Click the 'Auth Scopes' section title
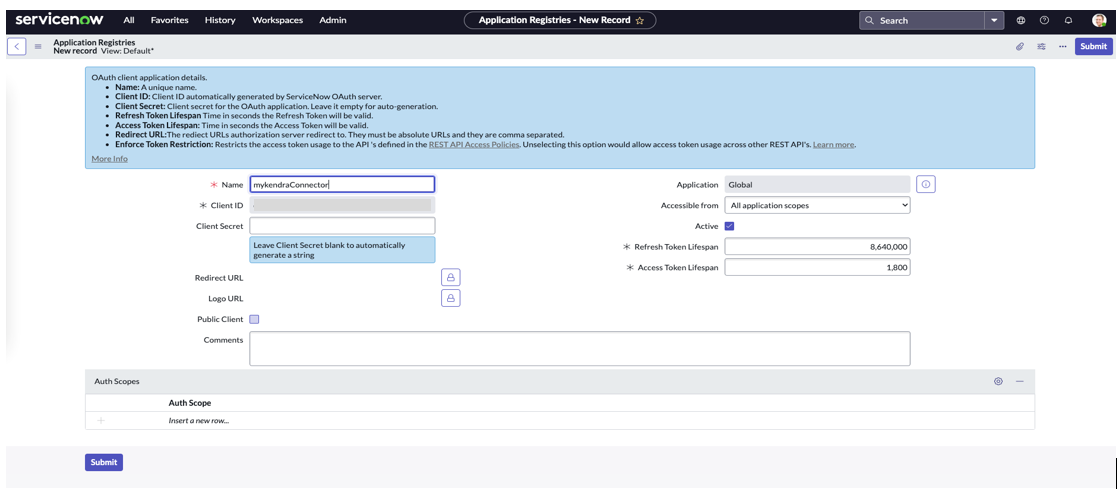This screenshot has width=1118, height=500. coord(117,382)
